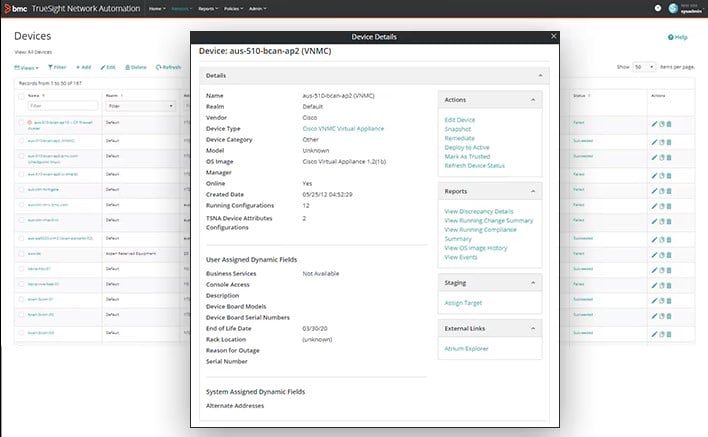Sort by the Name column arrow
Image resolution: width=708 pixels, height=437 pixels.
pyautogui.click(x=43, y=96)
